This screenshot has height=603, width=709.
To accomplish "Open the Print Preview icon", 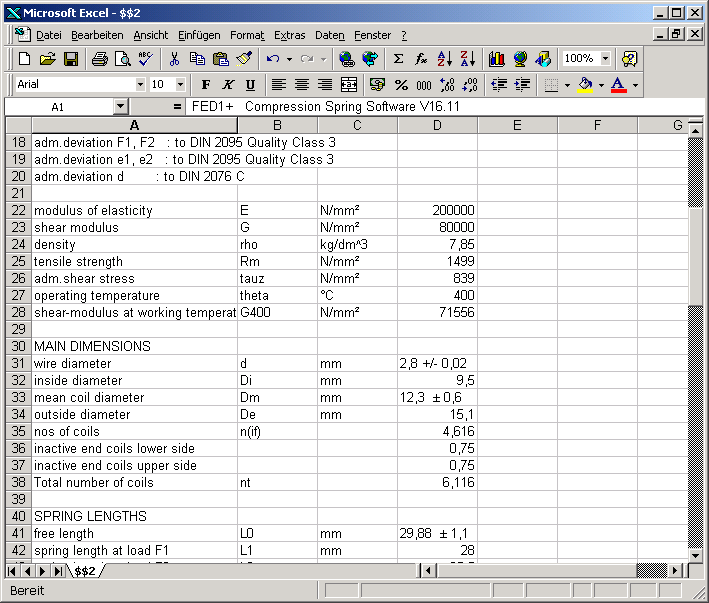I will [122, 59].
